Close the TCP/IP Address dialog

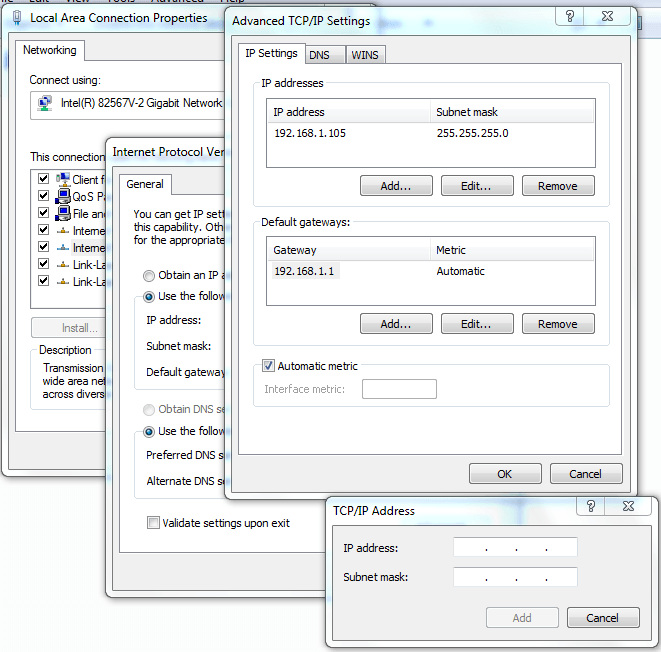click(x=628, y=507)
